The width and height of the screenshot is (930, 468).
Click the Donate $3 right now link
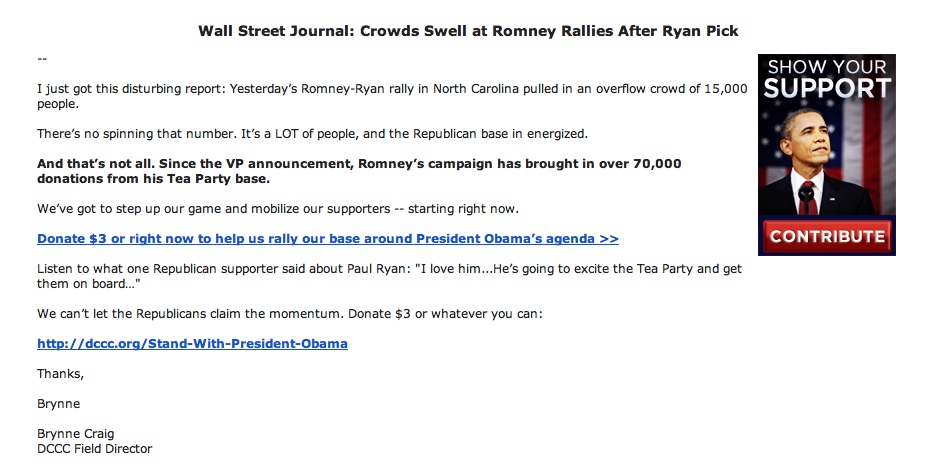click(327, 238)
